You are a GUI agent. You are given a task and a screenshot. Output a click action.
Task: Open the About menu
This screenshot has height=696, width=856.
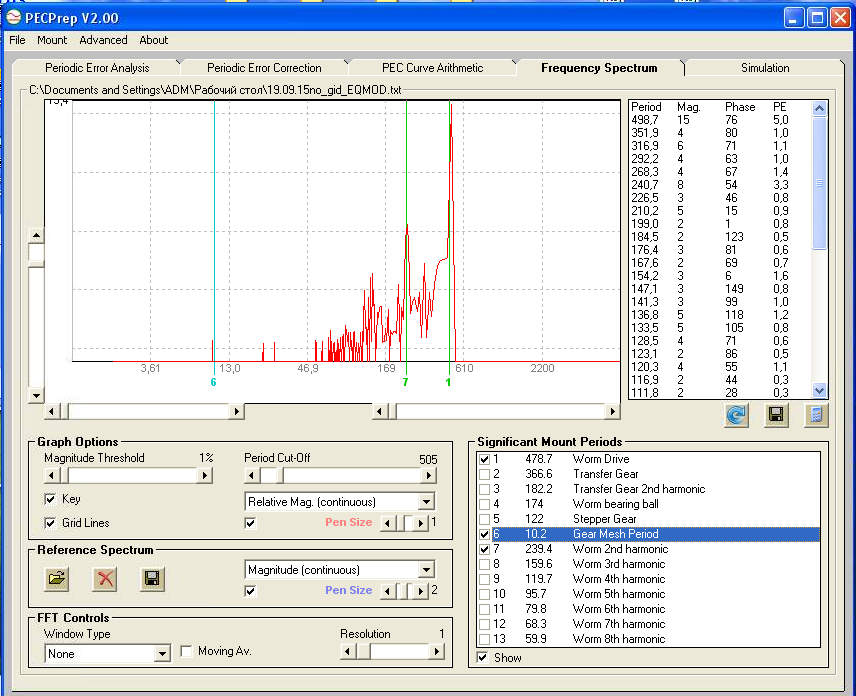(x=153, y=40)
